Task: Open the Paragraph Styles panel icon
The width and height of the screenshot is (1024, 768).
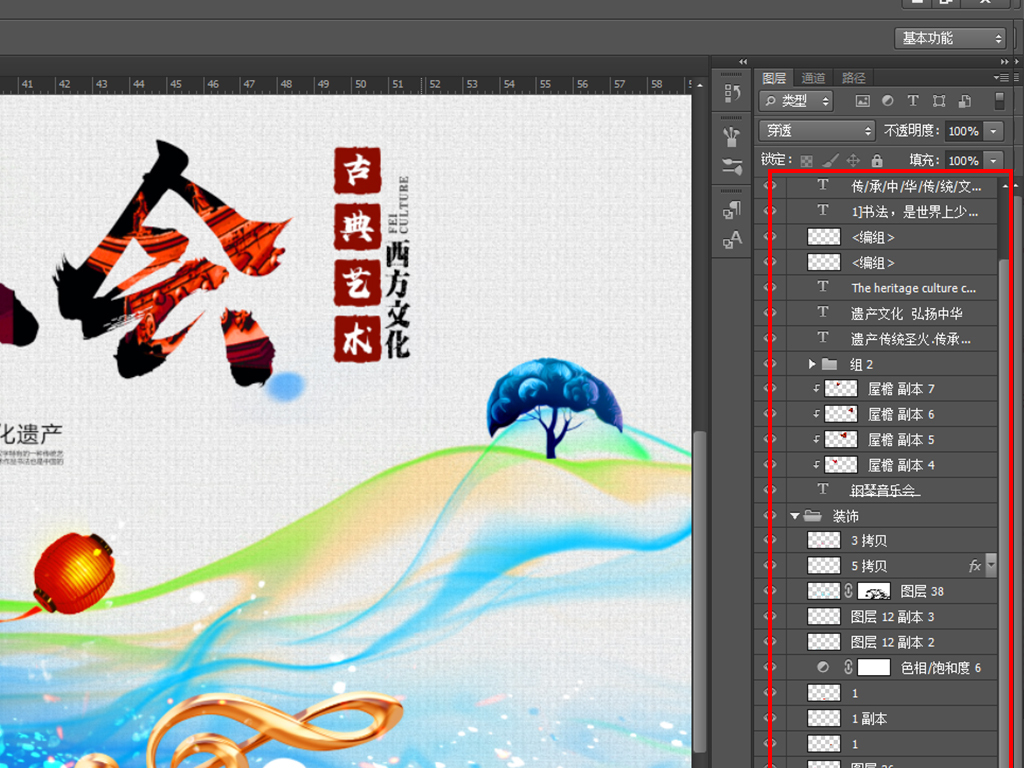Action: [x=732, y=210]
